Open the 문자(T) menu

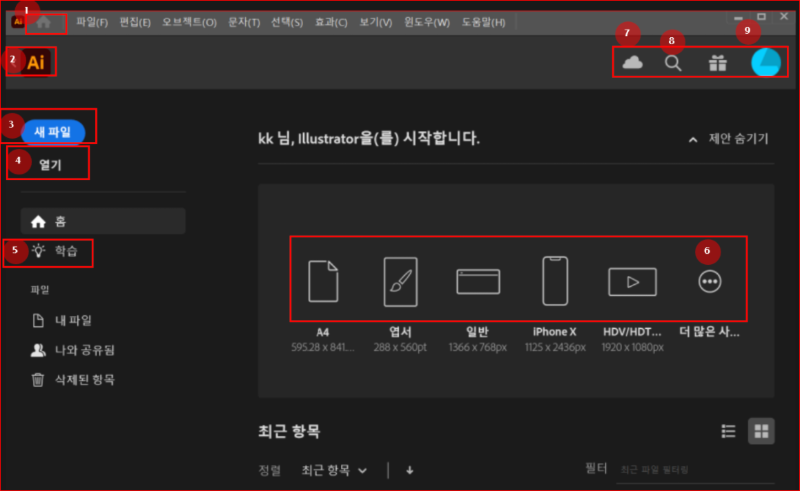(x=244, y=22)
